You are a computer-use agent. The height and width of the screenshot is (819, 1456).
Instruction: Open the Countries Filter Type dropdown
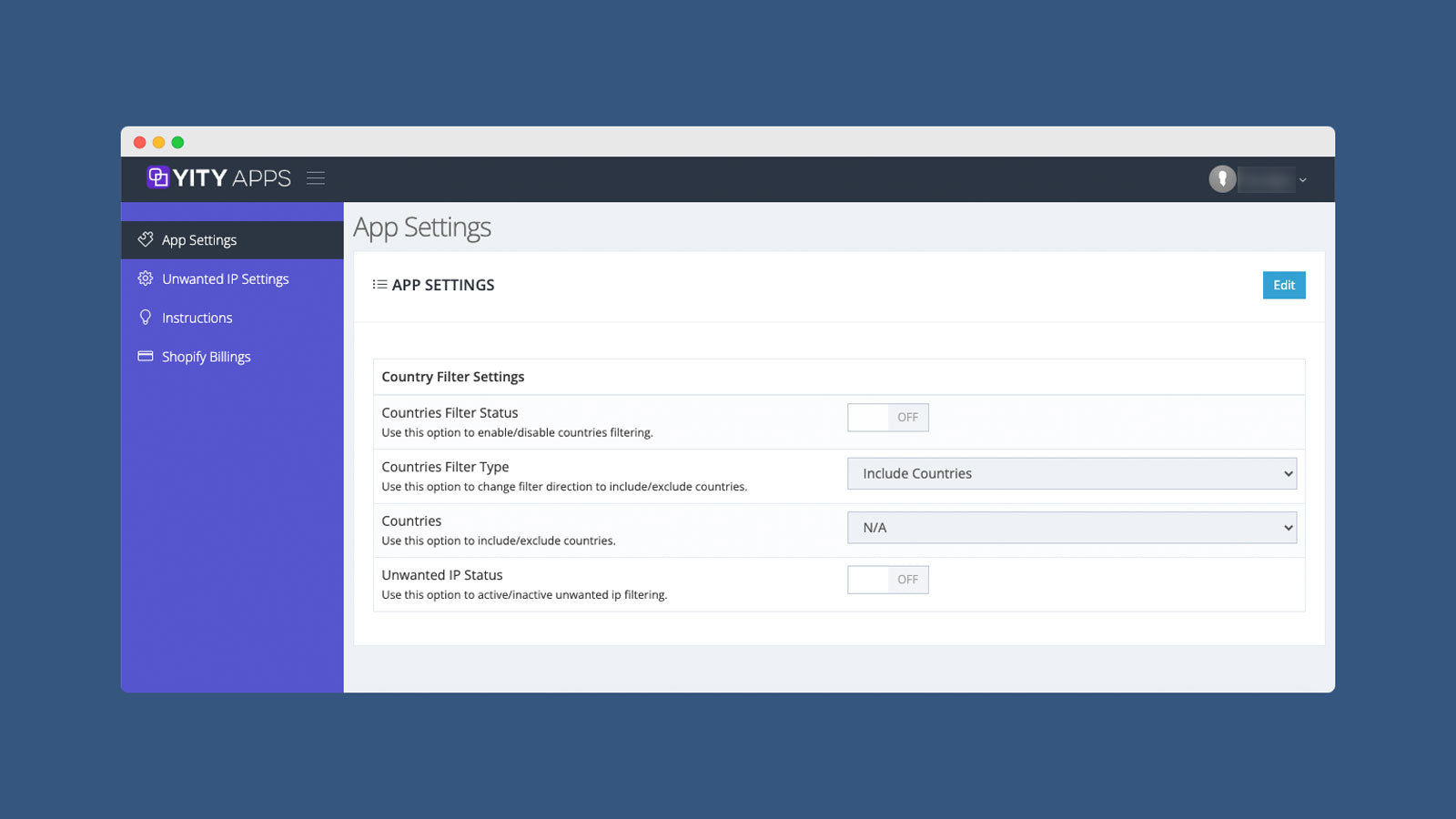pyautogui.click(x=1072, y=473)
